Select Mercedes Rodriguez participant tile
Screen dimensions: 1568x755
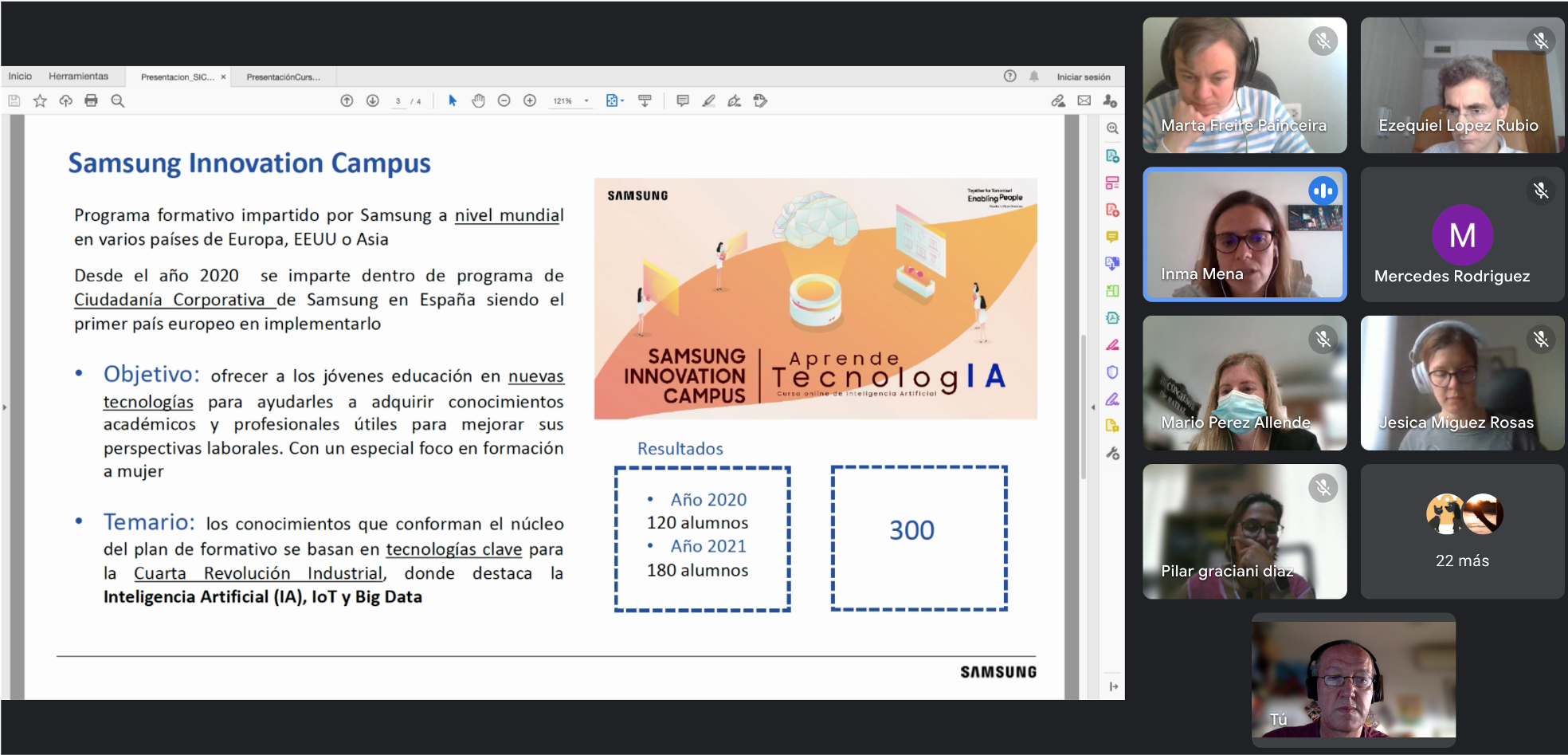[1462, 234]
